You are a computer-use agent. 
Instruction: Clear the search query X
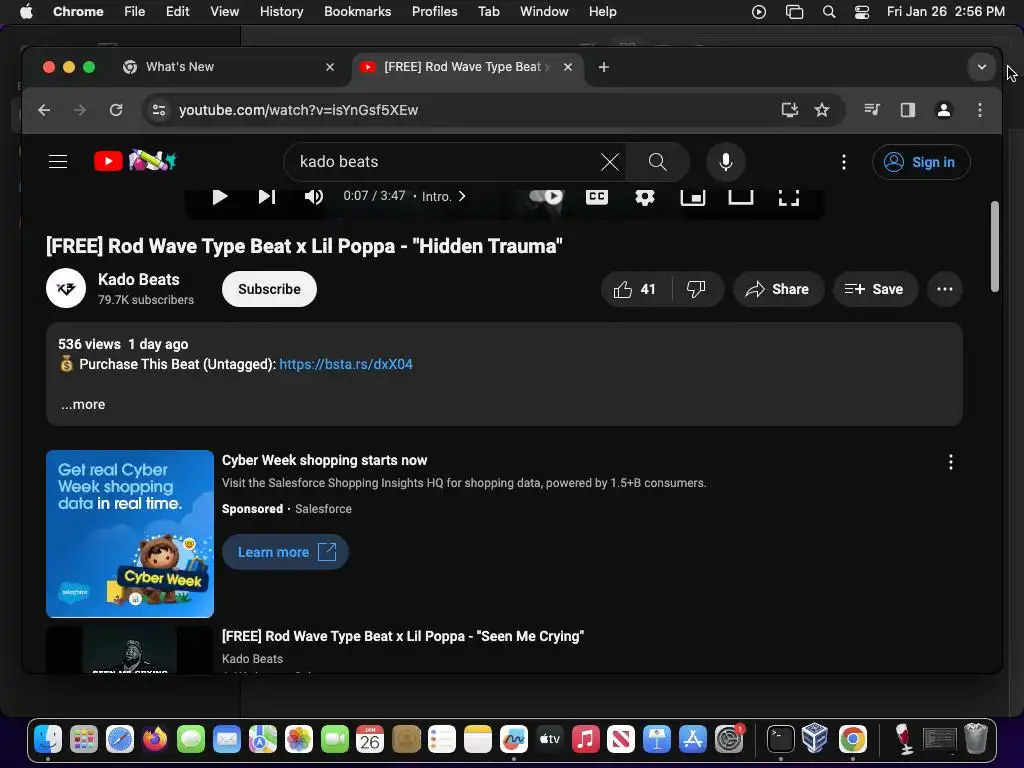point(609,162)
